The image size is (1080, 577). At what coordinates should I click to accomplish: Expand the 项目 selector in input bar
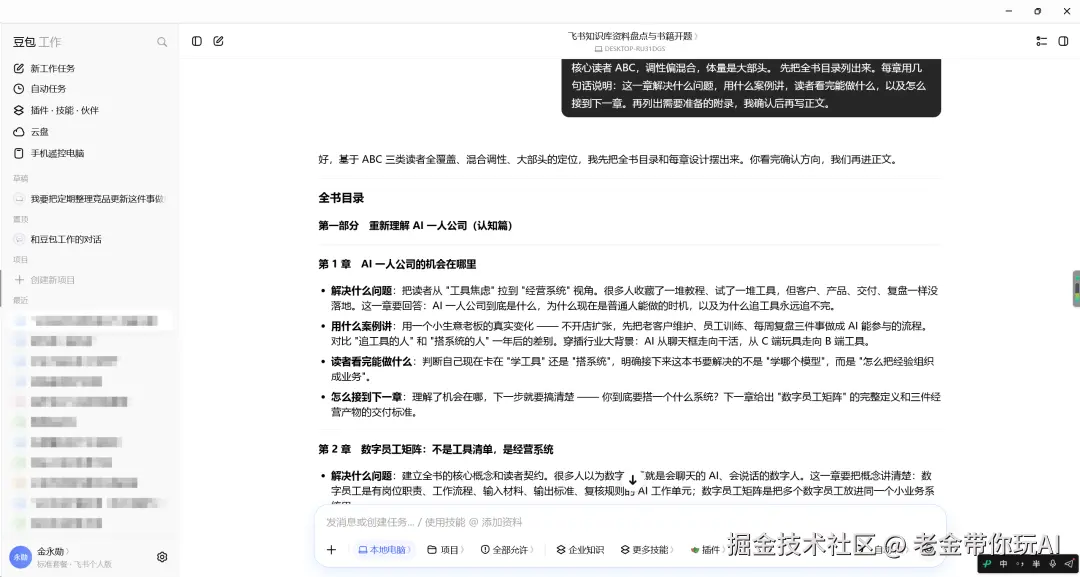[446, 549]
